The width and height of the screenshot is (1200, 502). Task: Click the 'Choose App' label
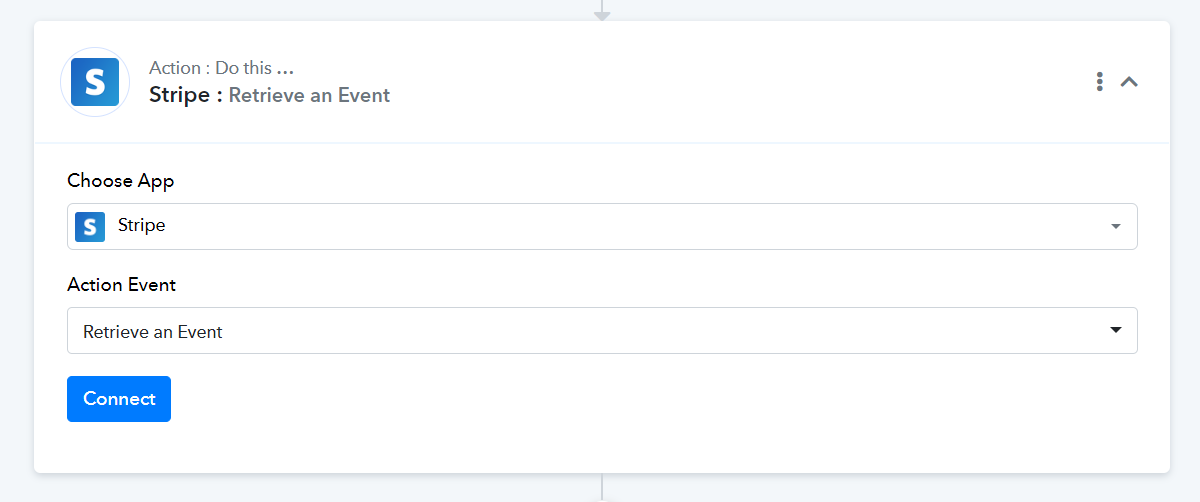click(x=121, y=181)
